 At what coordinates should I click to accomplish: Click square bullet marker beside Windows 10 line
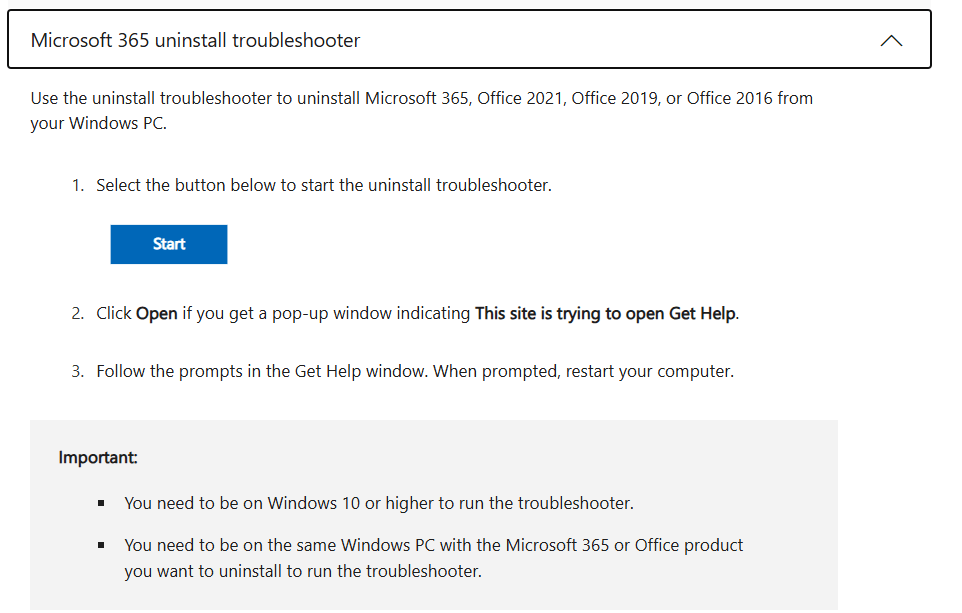(101, 503)
